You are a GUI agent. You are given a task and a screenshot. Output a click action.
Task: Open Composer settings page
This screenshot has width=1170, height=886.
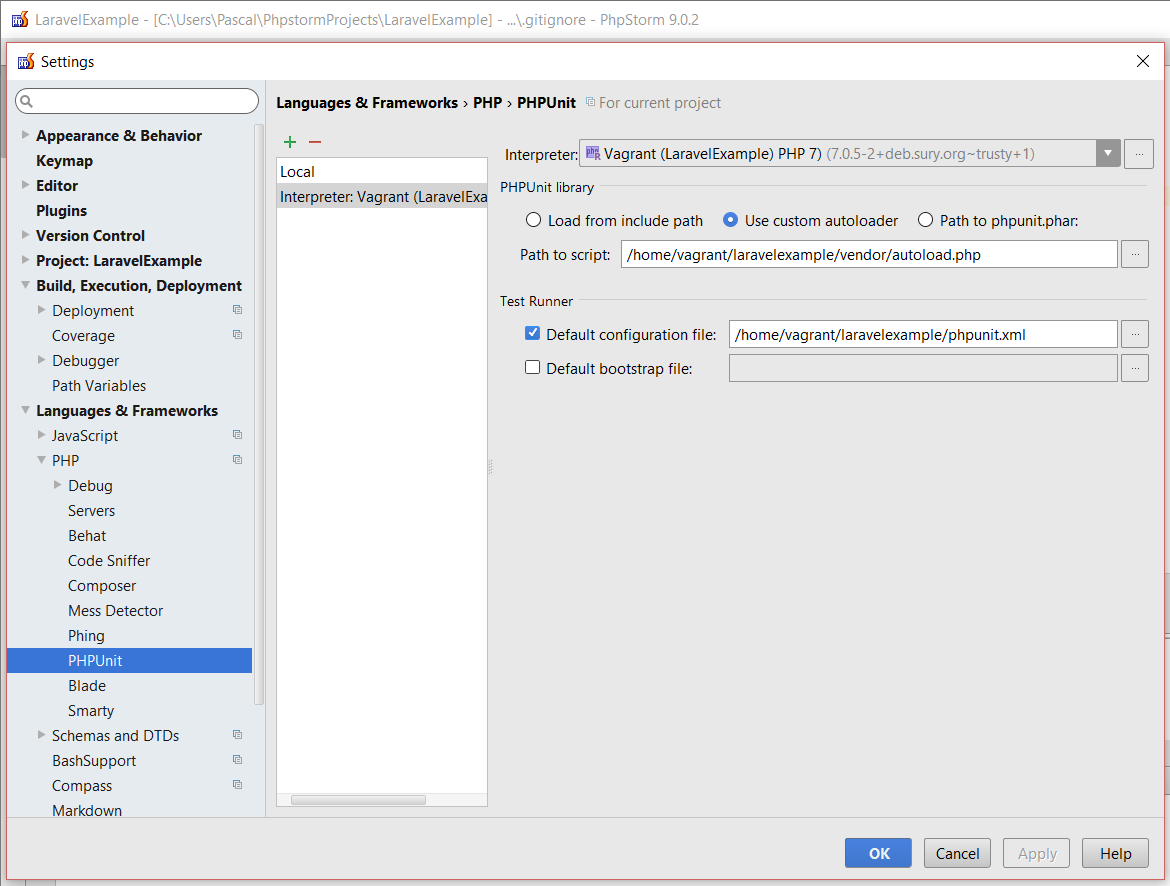coord(101,585)
